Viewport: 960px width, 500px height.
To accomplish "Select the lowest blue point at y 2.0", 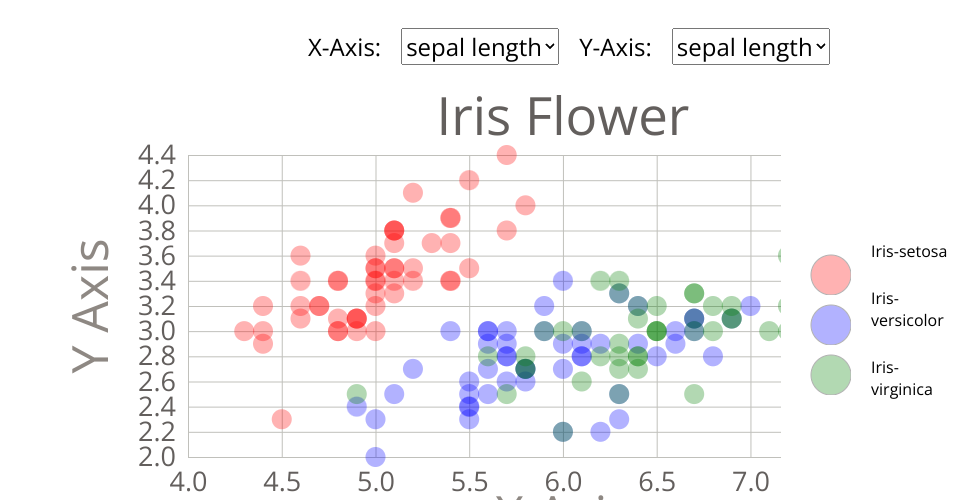I will coord(375,457).
